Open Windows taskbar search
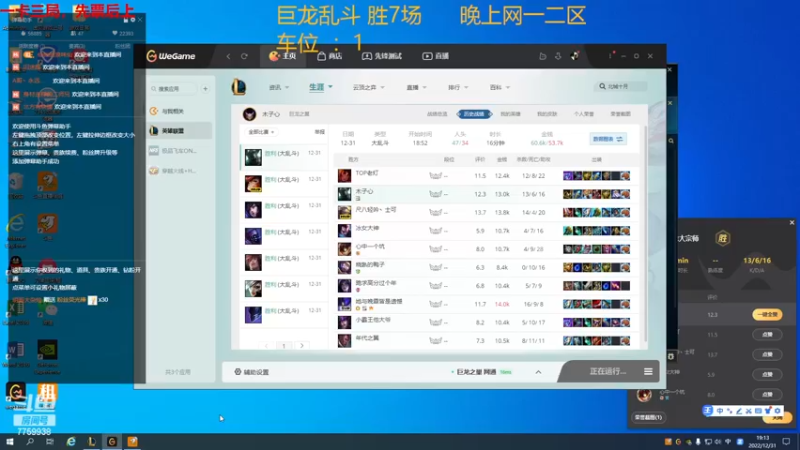 [30, 441]
